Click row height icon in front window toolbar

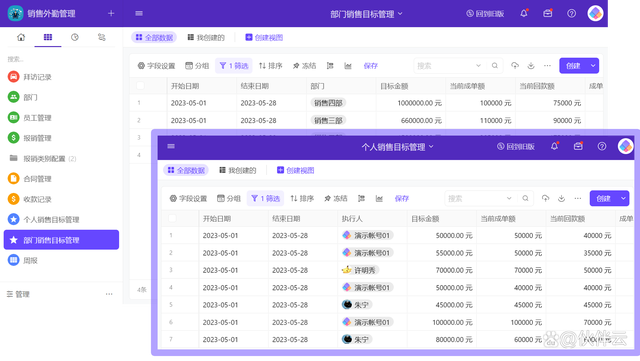[x=361, y=198]
